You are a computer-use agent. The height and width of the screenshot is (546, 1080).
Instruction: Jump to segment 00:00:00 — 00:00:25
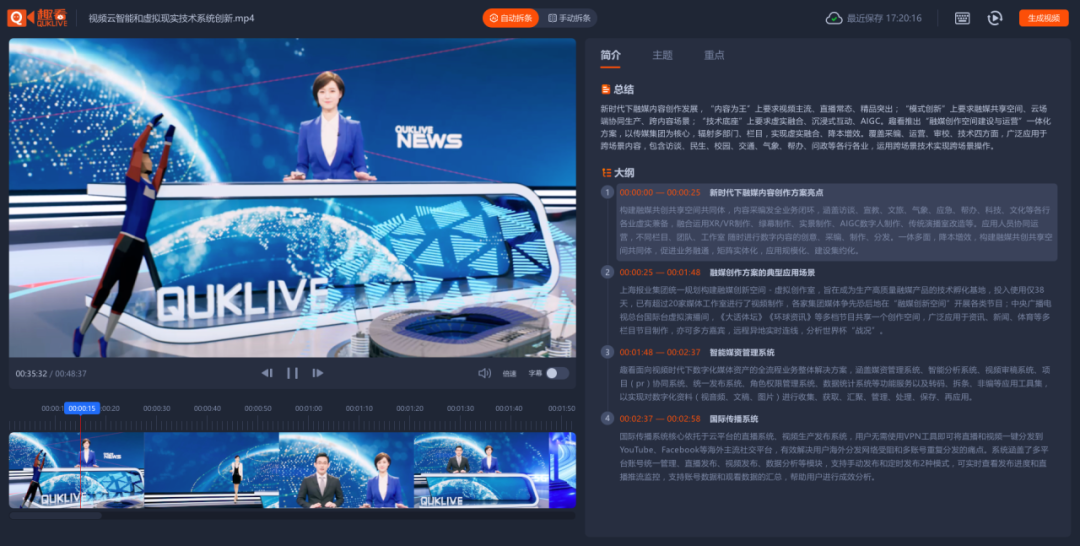click(659, 193)
